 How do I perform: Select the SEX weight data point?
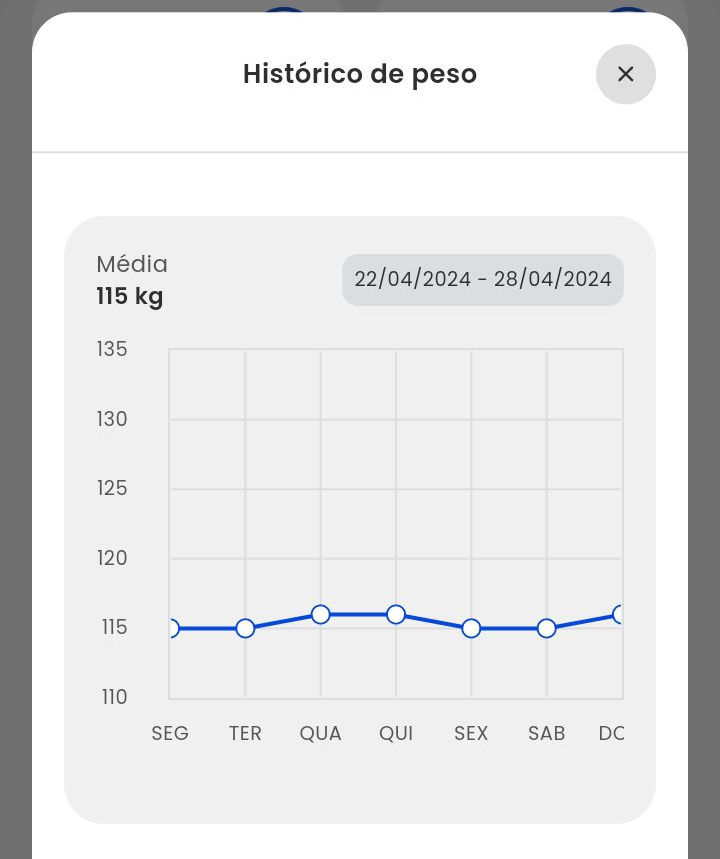[471, 628]
